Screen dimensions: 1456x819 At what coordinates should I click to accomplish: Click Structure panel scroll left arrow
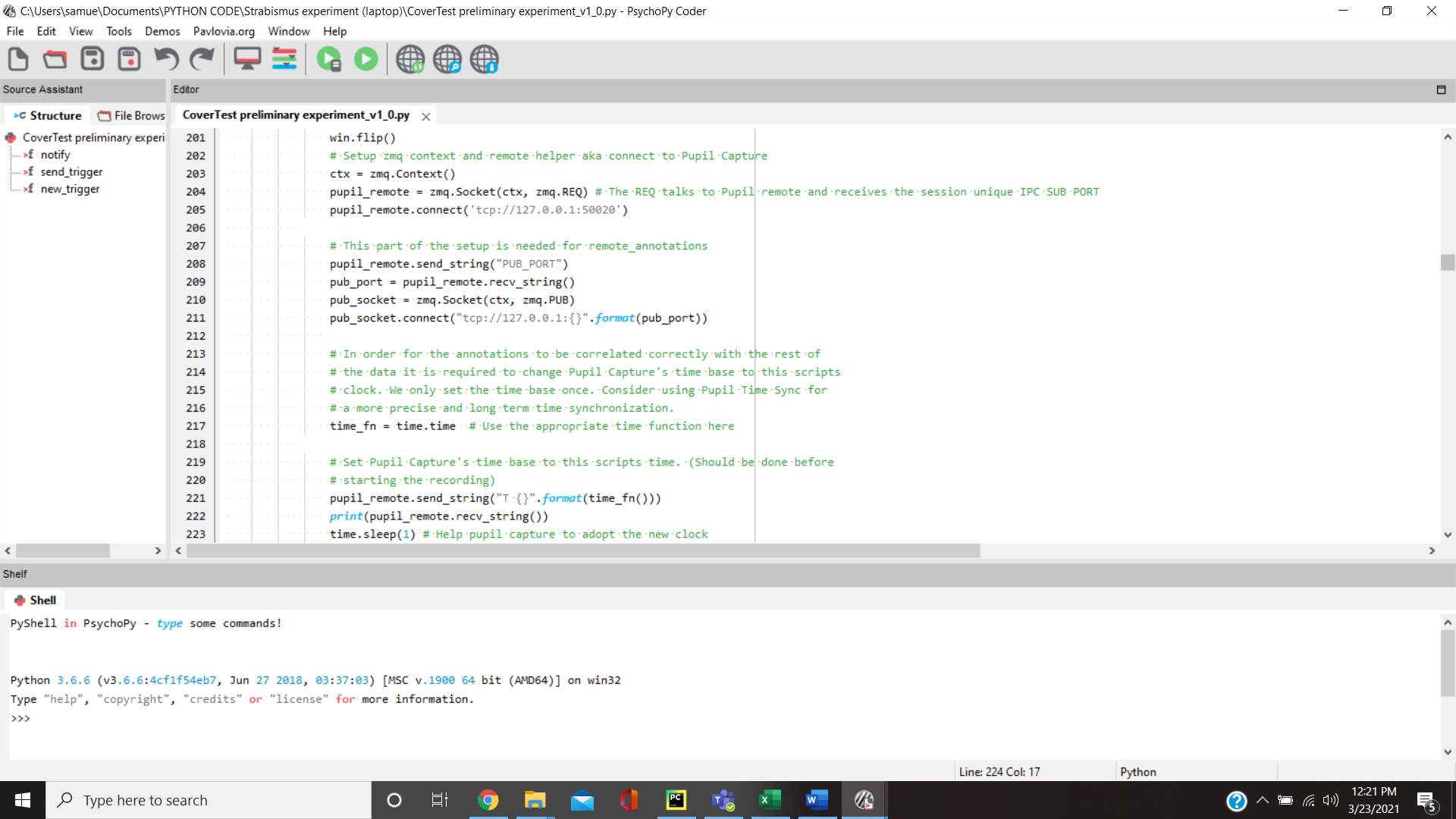[8, 551]
